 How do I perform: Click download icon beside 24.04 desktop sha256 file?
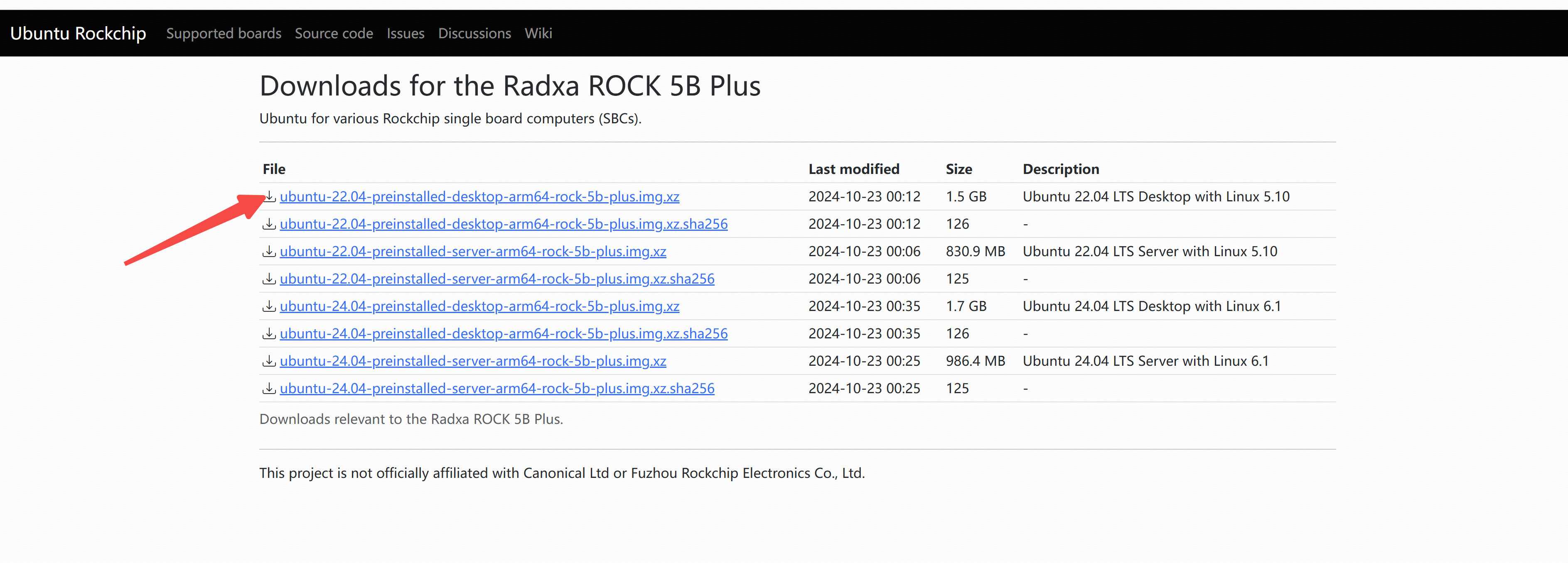click(x=269, y=334)
